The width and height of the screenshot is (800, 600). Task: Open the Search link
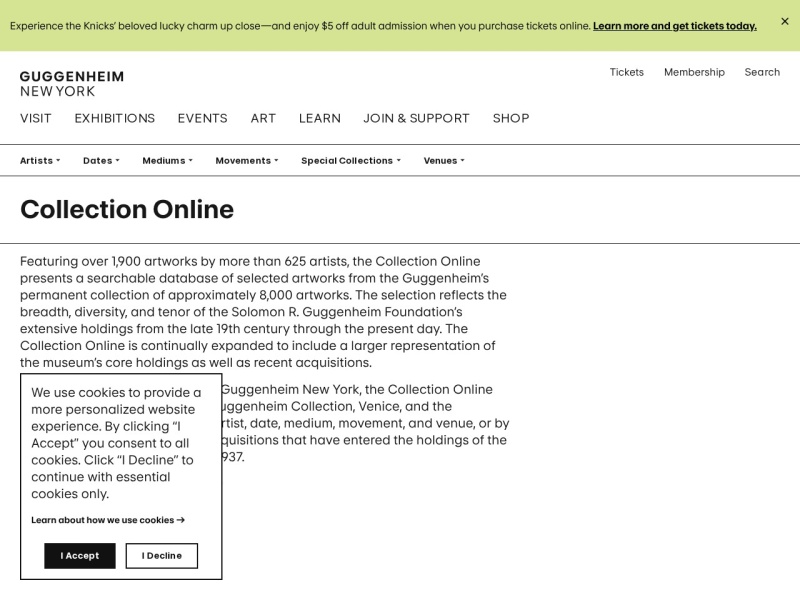(762, 72)
